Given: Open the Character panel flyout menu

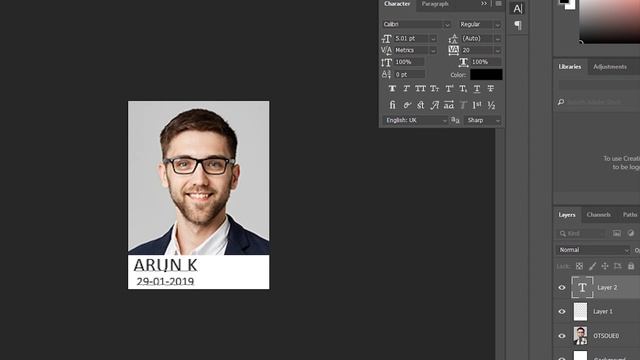Looking at the screenshot, I should point(498,4).
